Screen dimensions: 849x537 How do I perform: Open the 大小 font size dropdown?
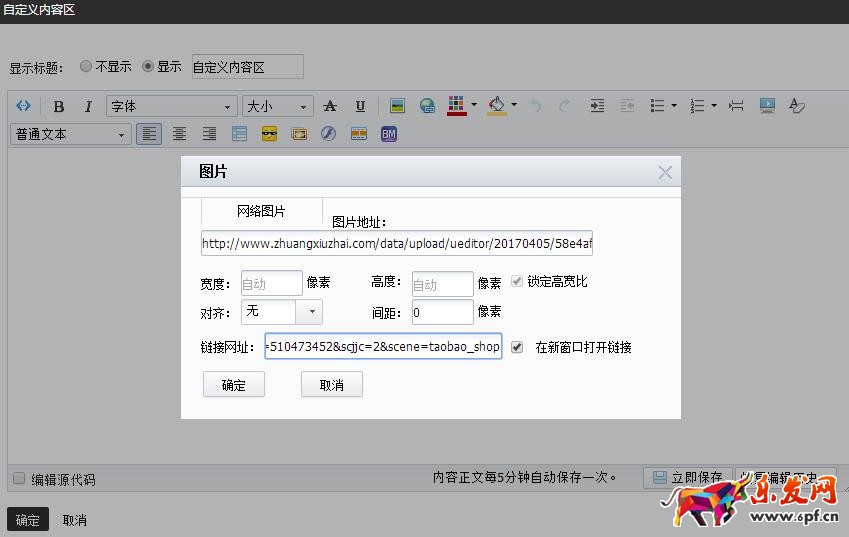(x=278, y=106)
